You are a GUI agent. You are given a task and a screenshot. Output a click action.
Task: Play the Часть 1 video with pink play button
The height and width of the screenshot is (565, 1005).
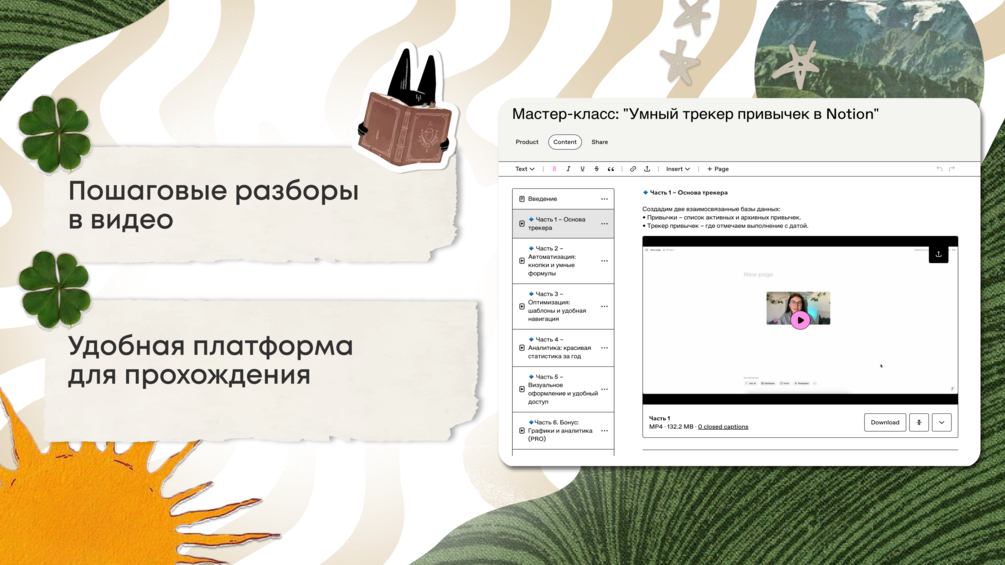pos(800,320)
